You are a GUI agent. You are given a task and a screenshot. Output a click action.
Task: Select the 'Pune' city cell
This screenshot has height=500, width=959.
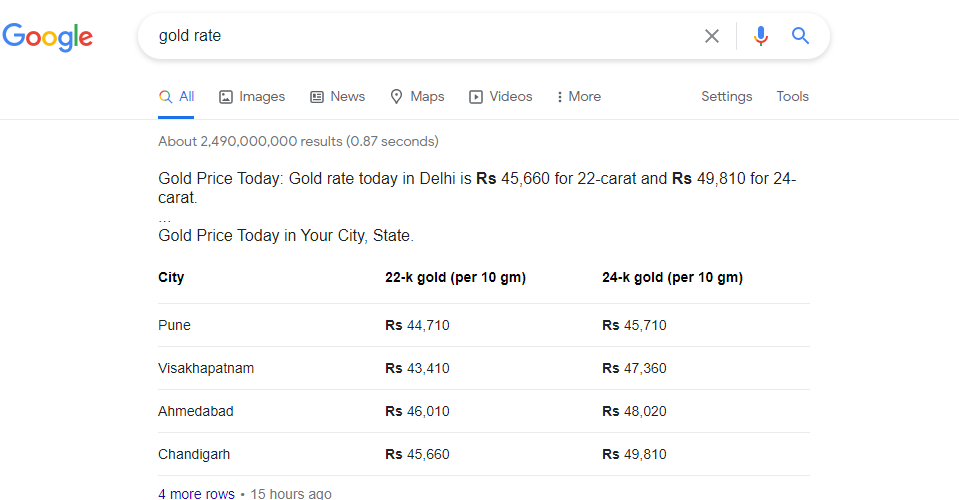(174, 325)
